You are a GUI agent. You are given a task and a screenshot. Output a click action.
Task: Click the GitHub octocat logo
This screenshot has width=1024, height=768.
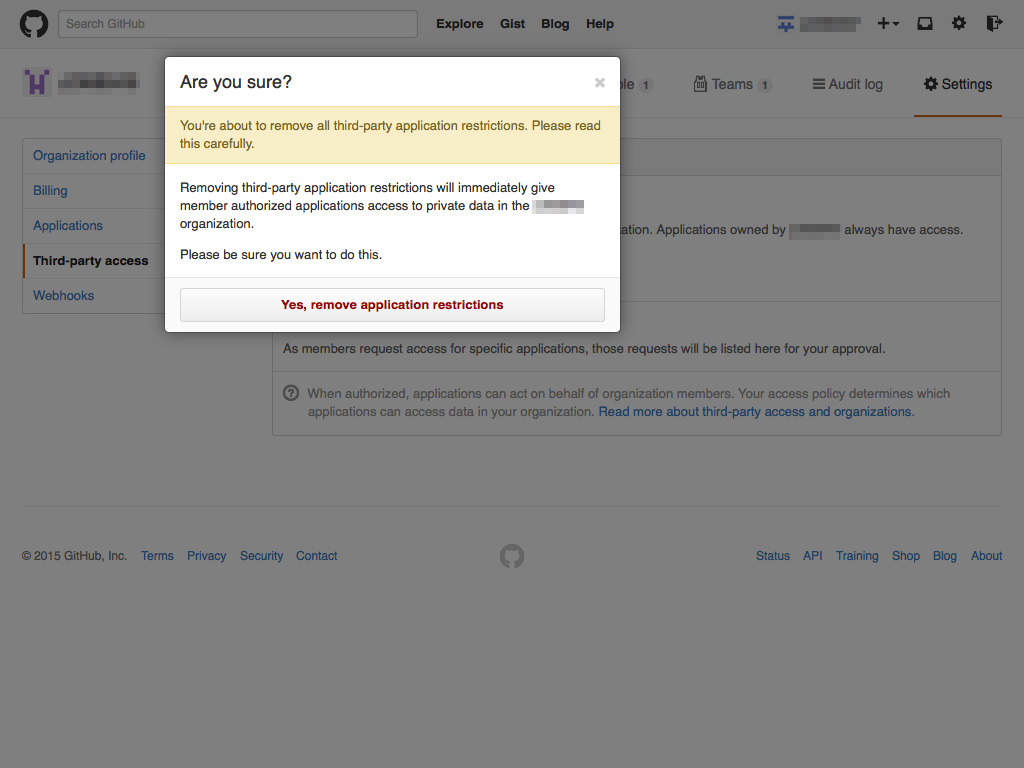(33, 23)
